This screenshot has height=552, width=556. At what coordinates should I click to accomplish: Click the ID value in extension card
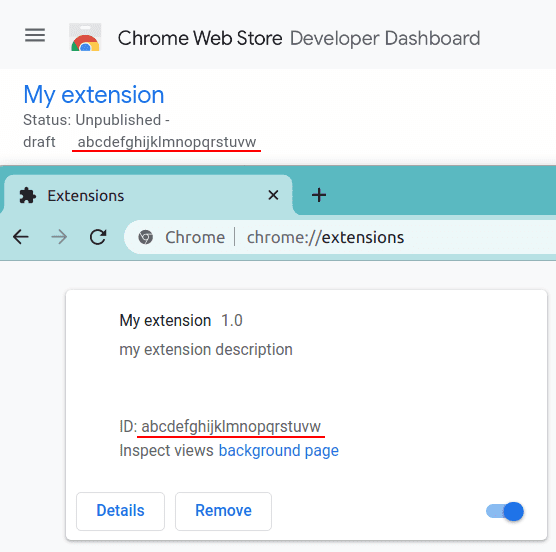231,426
